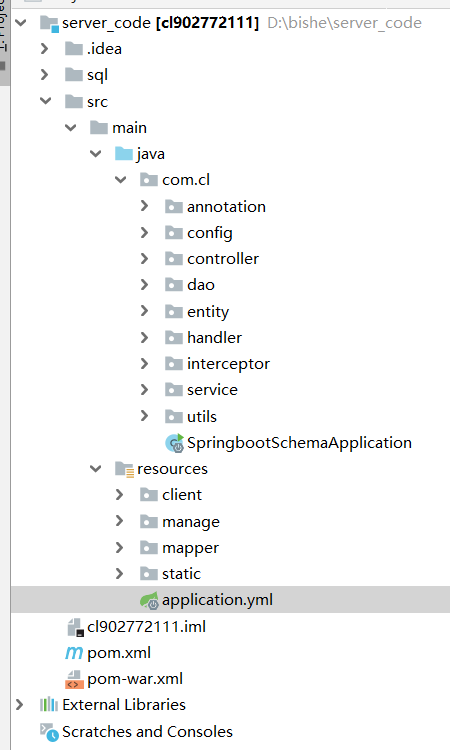Select the service package
This screenshot has height=750, width=450.
212,390
